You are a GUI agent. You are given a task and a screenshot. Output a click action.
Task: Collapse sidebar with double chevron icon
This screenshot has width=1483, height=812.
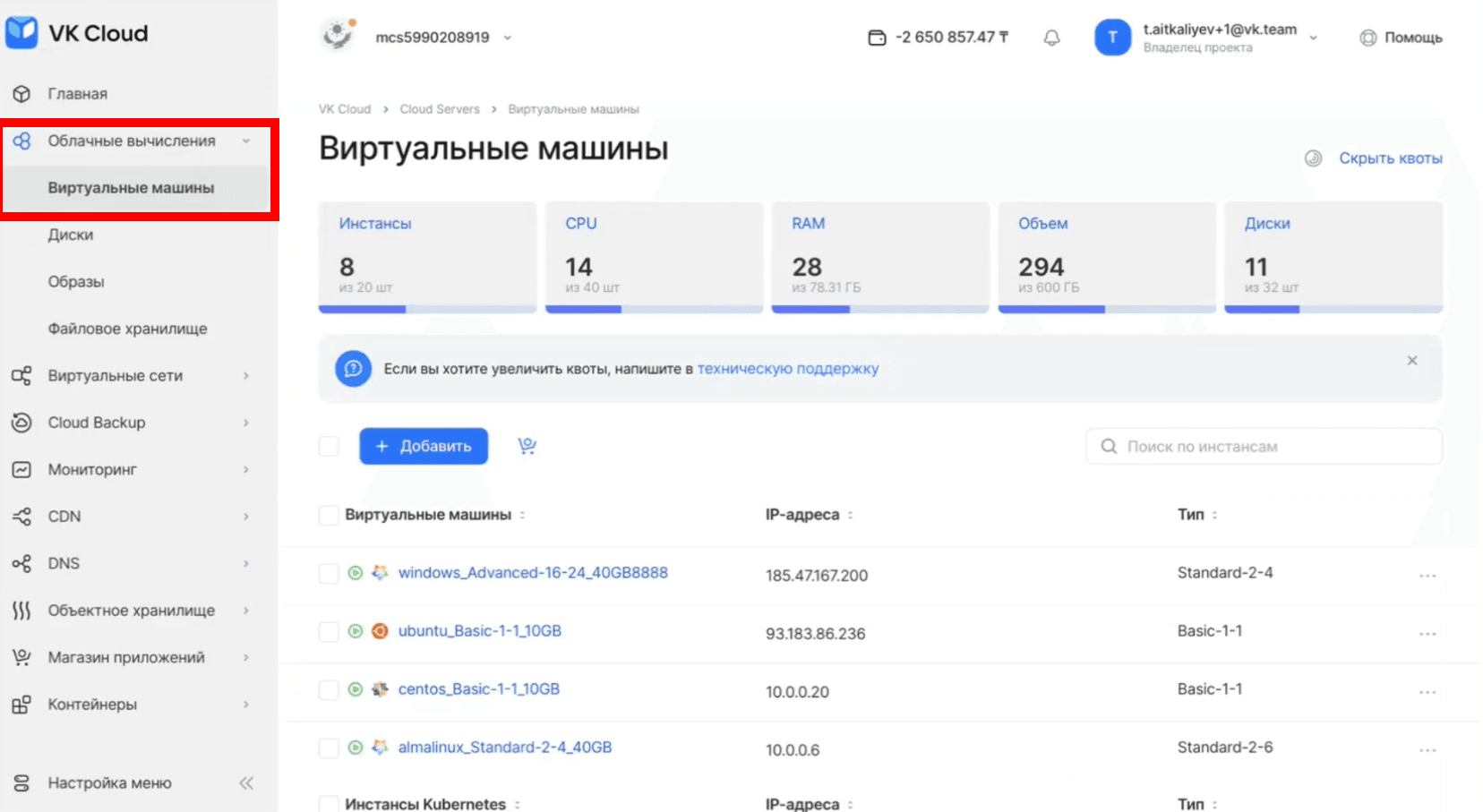(246, 783)
